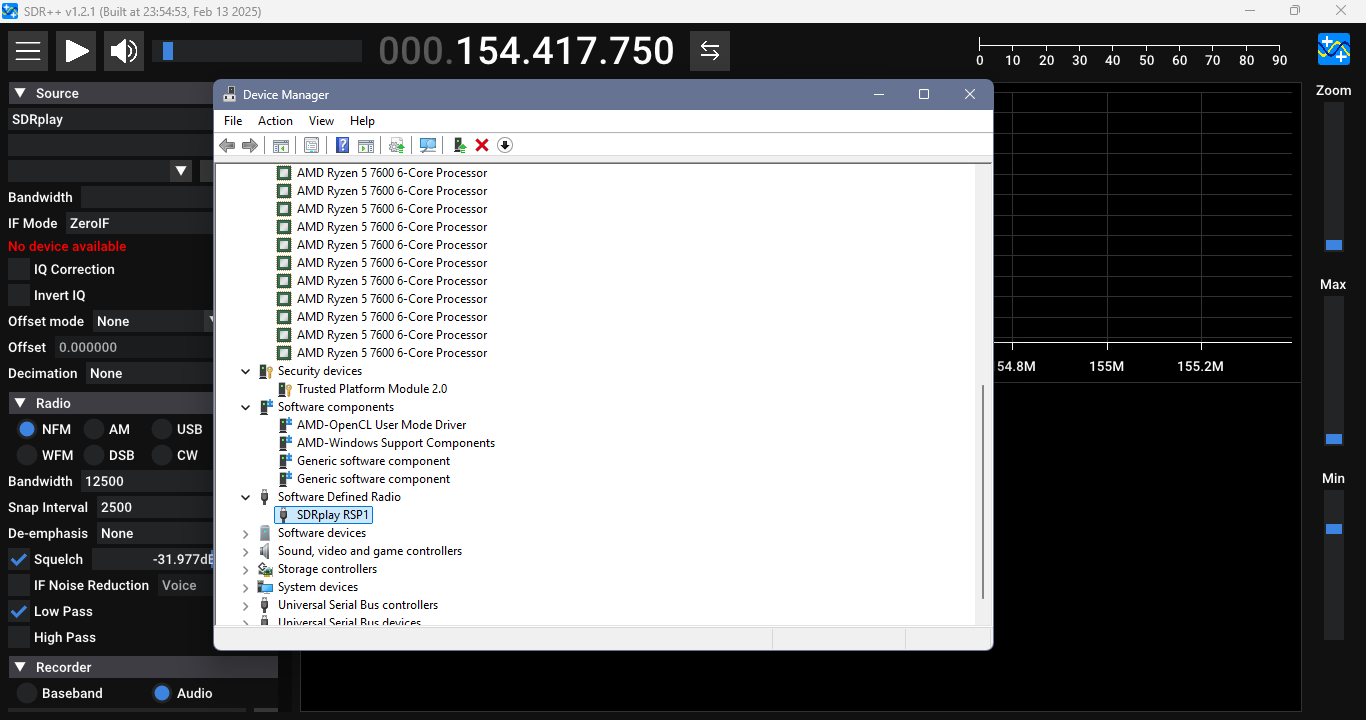Click the red X Uninstall device icon
Image resolution: width=1366 pixels, height=720 pixels.
[482, 145]
